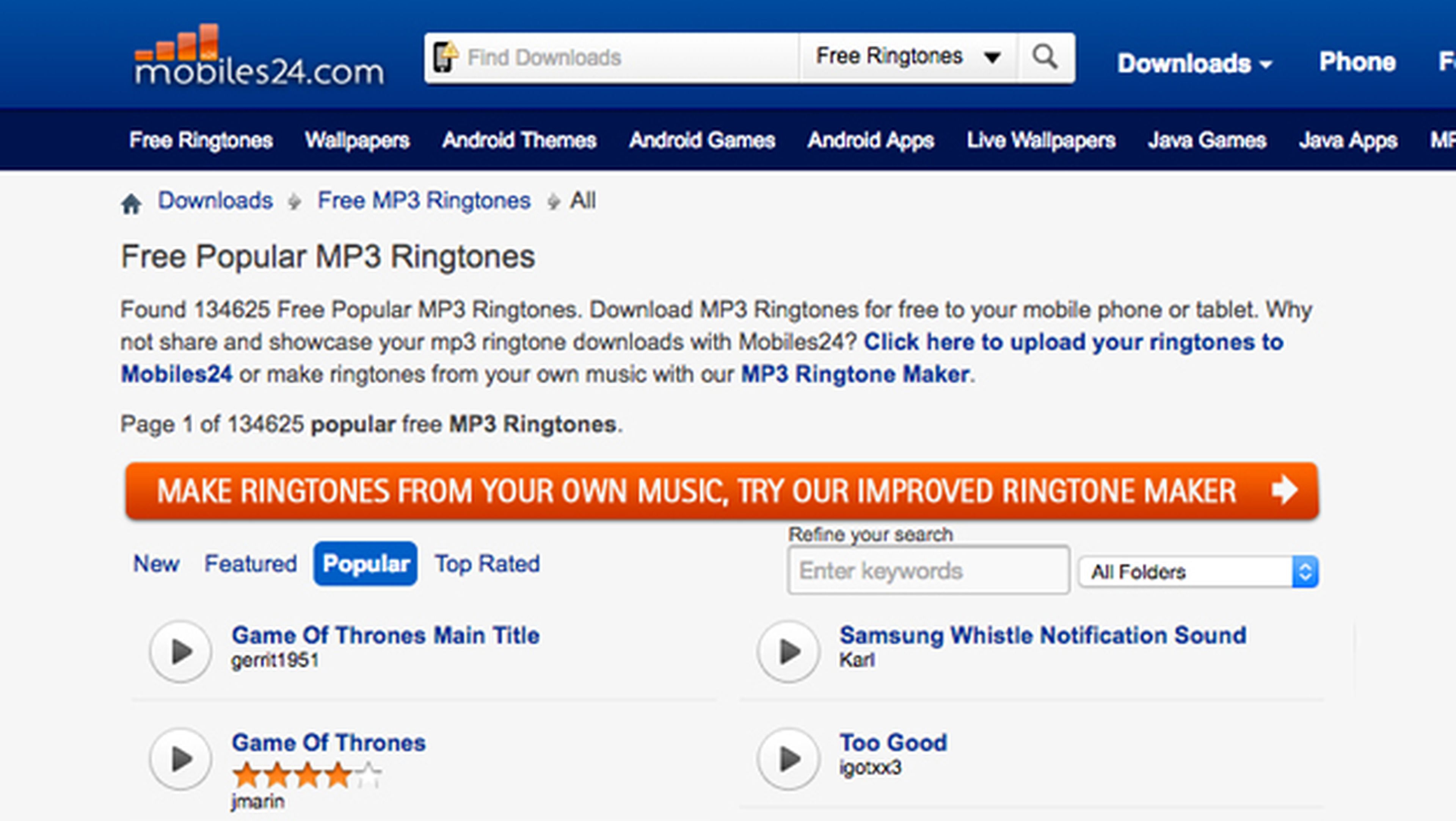The height and width of the screenshot is (821, 1456).
Task: Open the Free Ringtones search category dropdown
Action: (909, 57)
